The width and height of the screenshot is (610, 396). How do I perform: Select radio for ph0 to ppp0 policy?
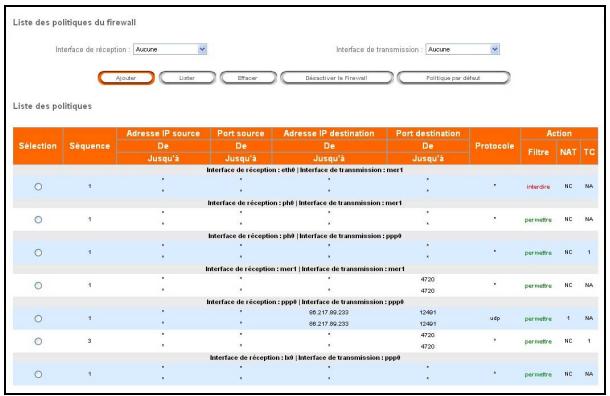point(38,252)
